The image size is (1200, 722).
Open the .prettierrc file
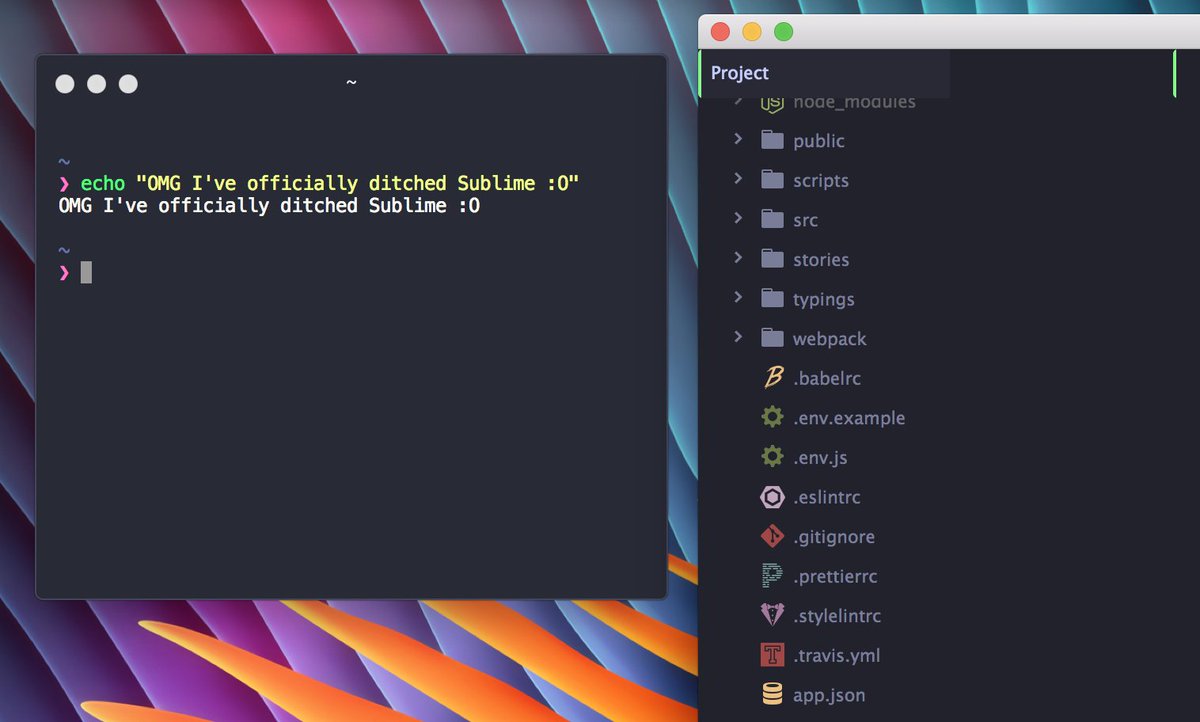pos(835,577)
